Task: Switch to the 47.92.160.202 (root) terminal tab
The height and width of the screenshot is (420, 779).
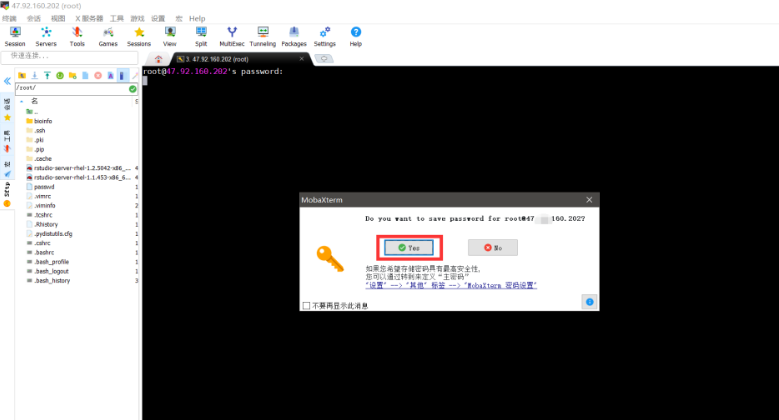Action: tap(215, 59)
